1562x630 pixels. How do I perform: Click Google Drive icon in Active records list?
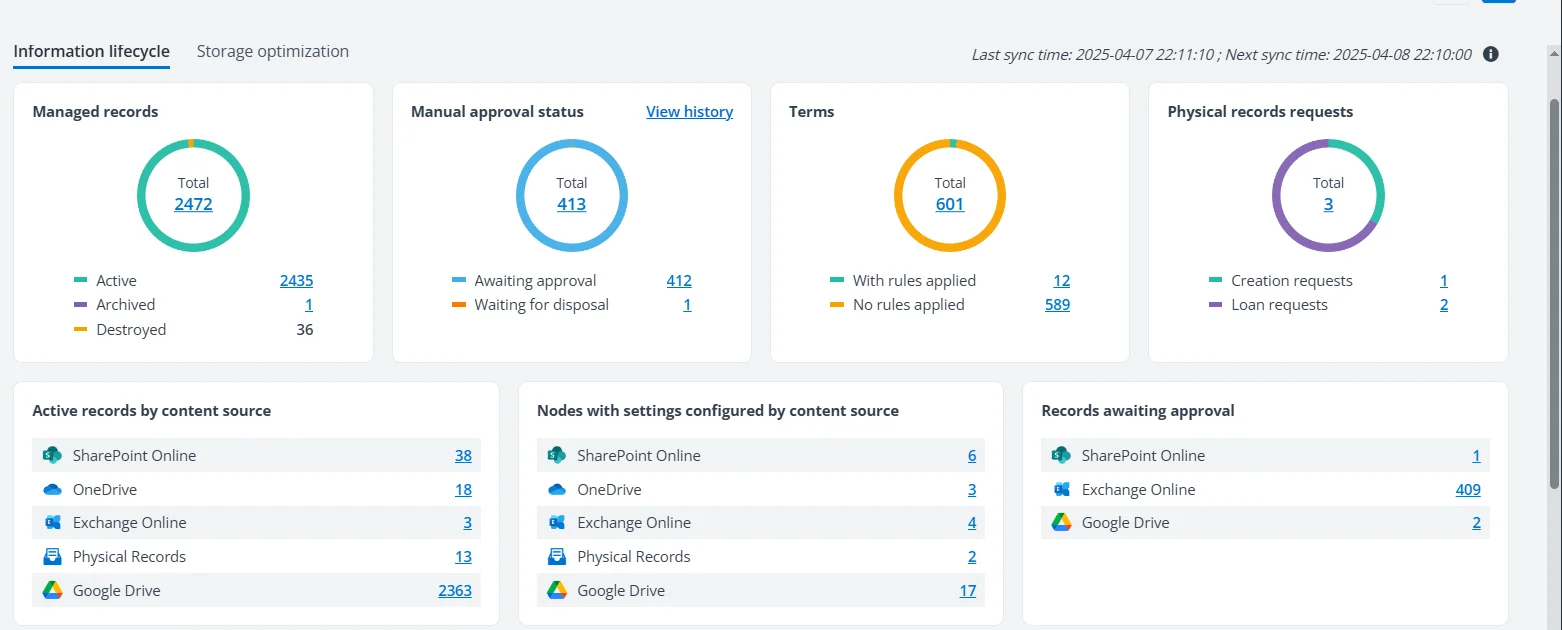tap(53, 591)
